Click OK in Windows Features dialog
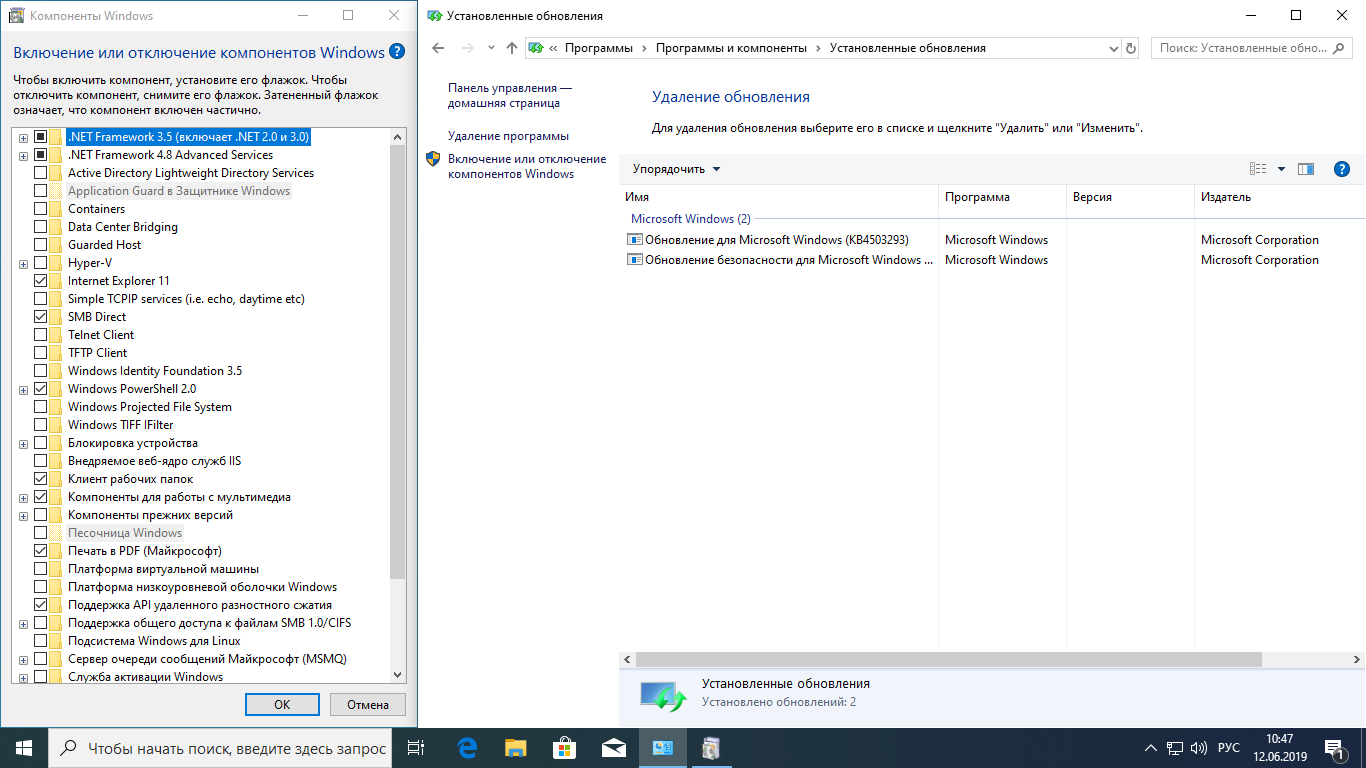The width and height of the screenshot is (1366, 768). coord(282,704)
